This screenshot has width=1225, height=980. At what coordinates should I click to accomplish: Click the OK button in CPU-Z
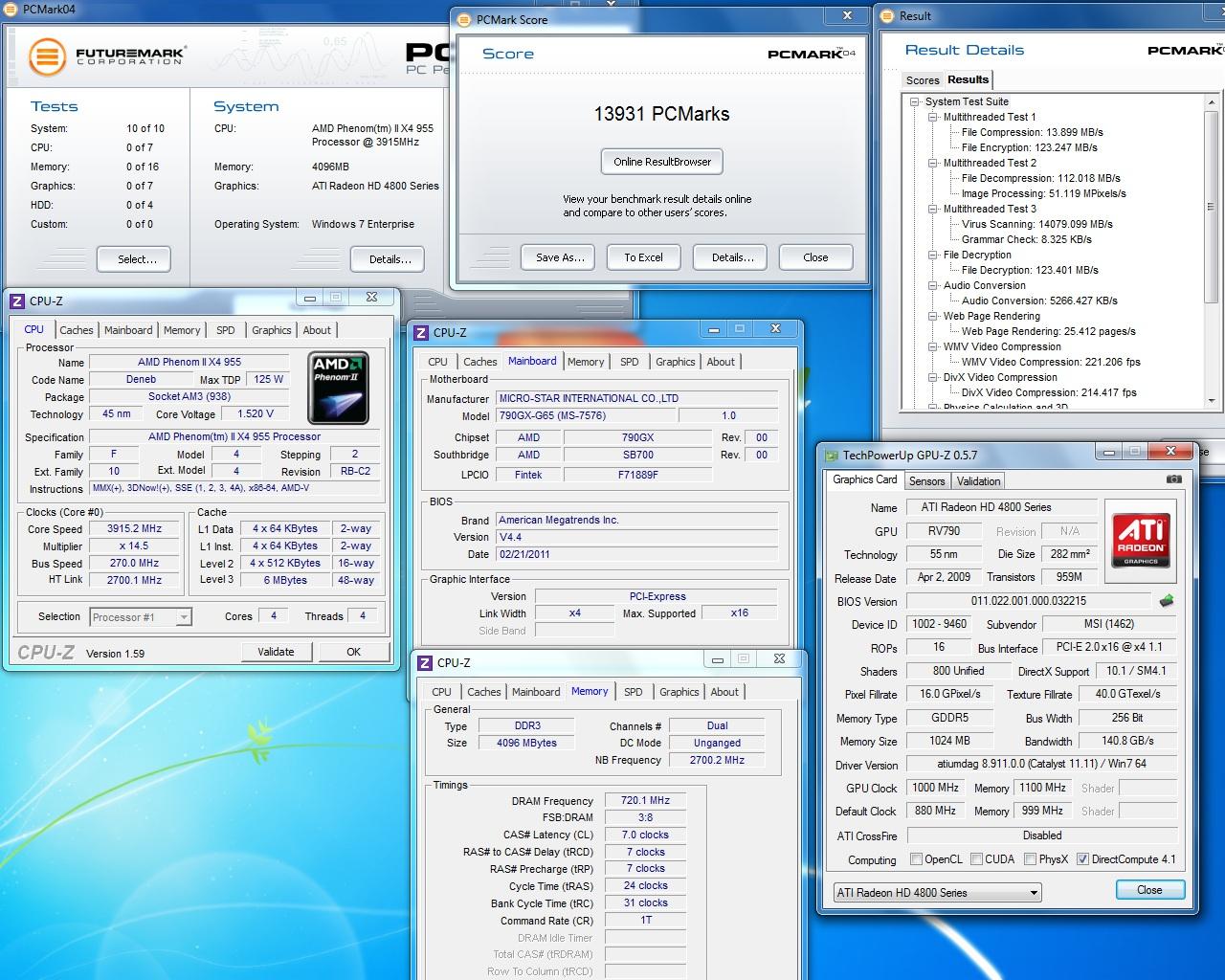[x=353, y=652]
